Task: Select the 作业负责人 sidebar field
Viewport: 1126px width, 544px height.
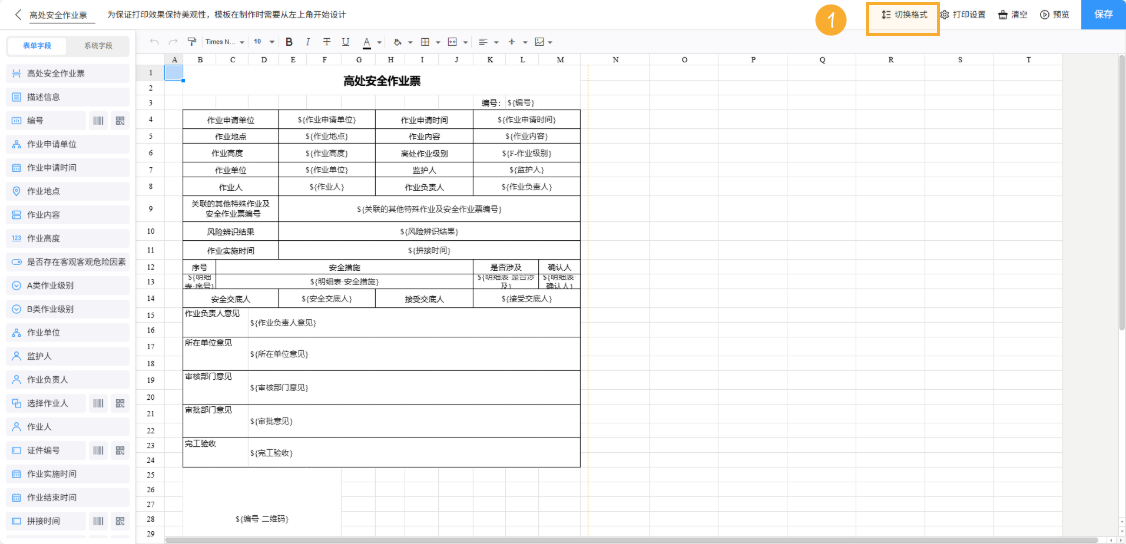Action: [x=68, y=380]
